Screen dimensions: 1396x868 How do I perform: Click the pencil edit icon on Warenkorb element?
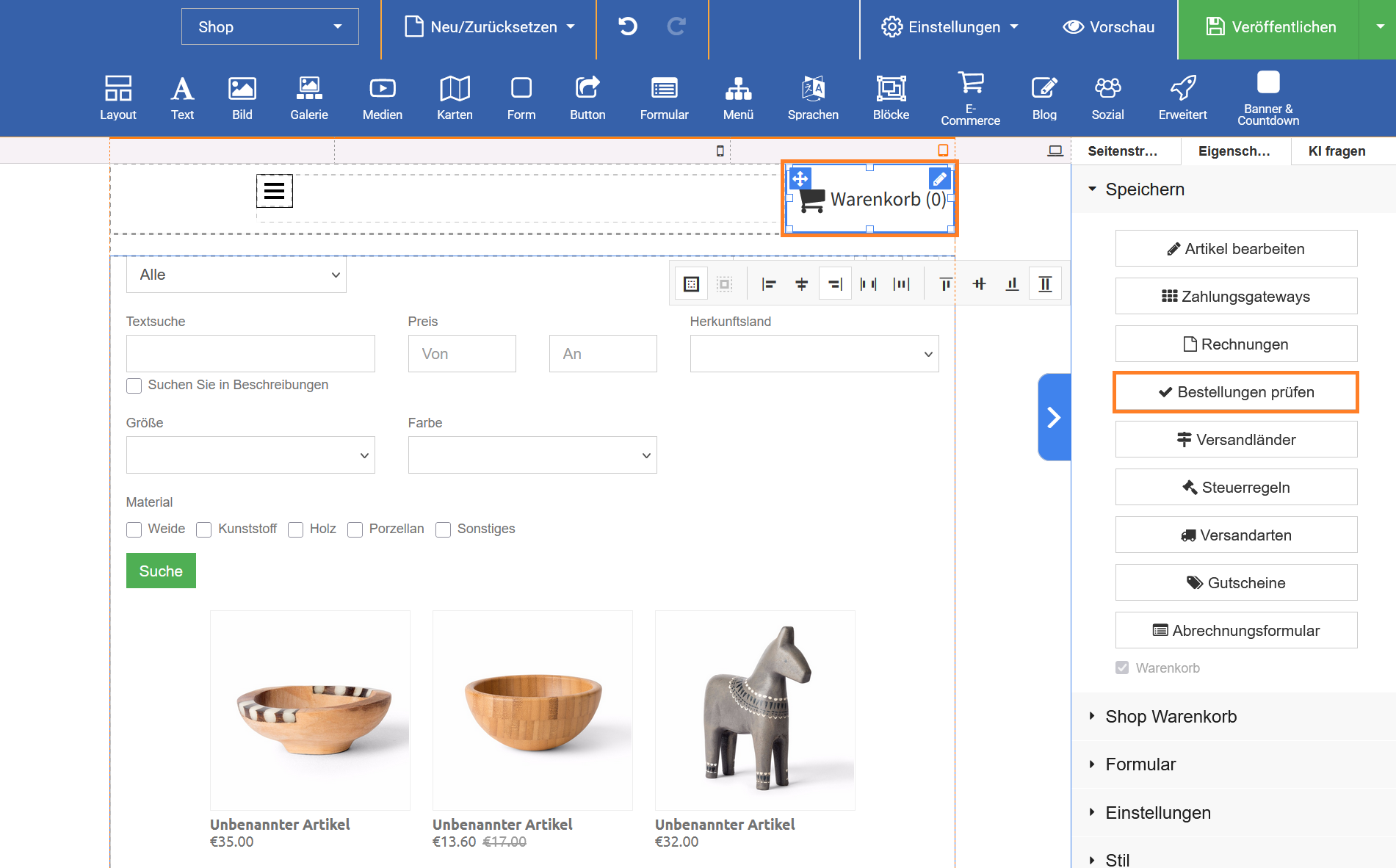(x=939, y=178)
